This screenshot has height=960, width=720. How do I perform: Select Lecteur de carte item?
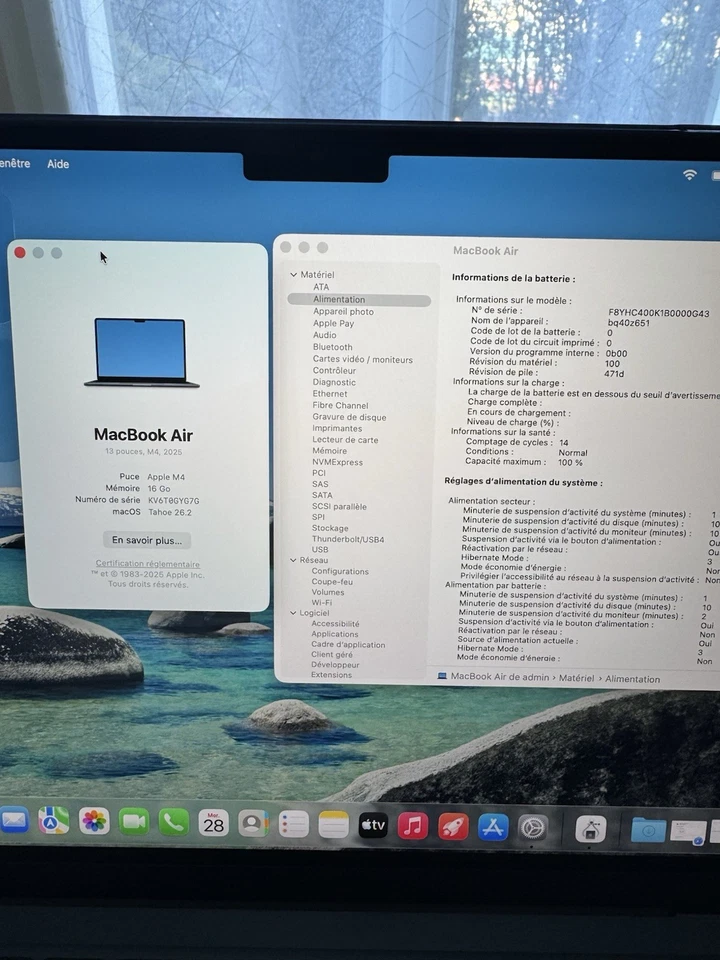pos(345,440)
